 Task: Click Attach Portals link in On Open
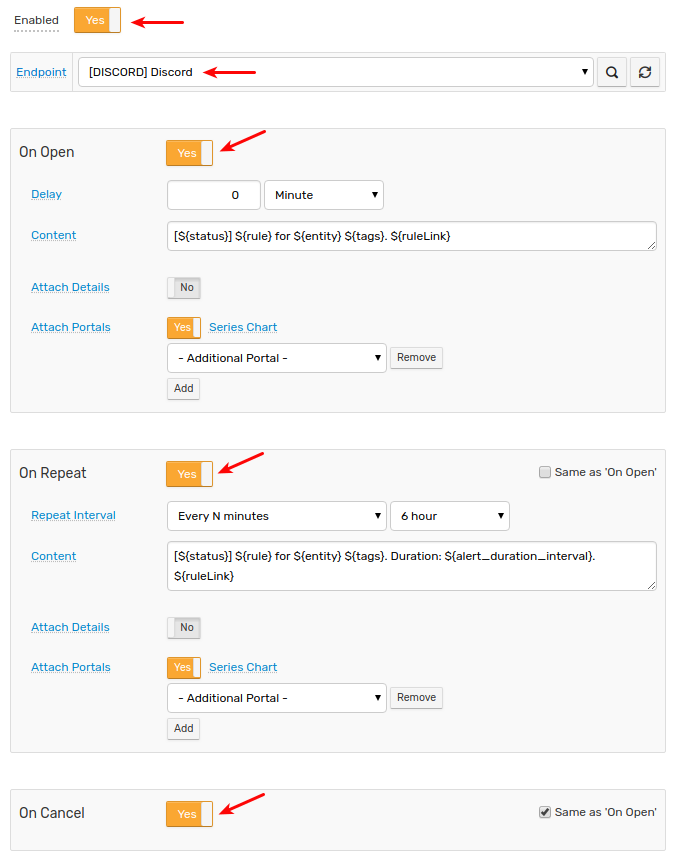[x=71, y=327]
